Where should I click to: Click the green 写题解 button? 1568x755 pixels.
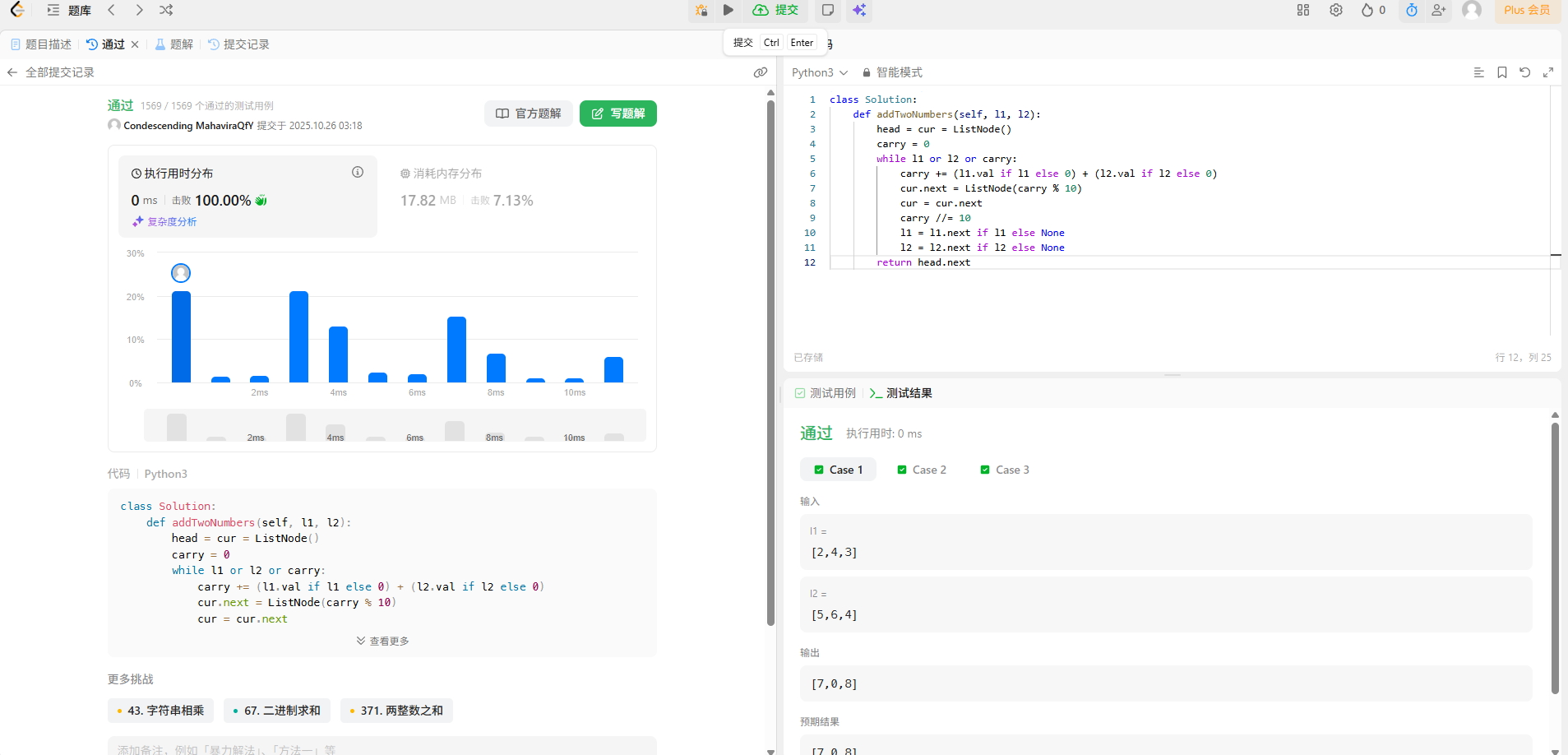coord(618,113)
